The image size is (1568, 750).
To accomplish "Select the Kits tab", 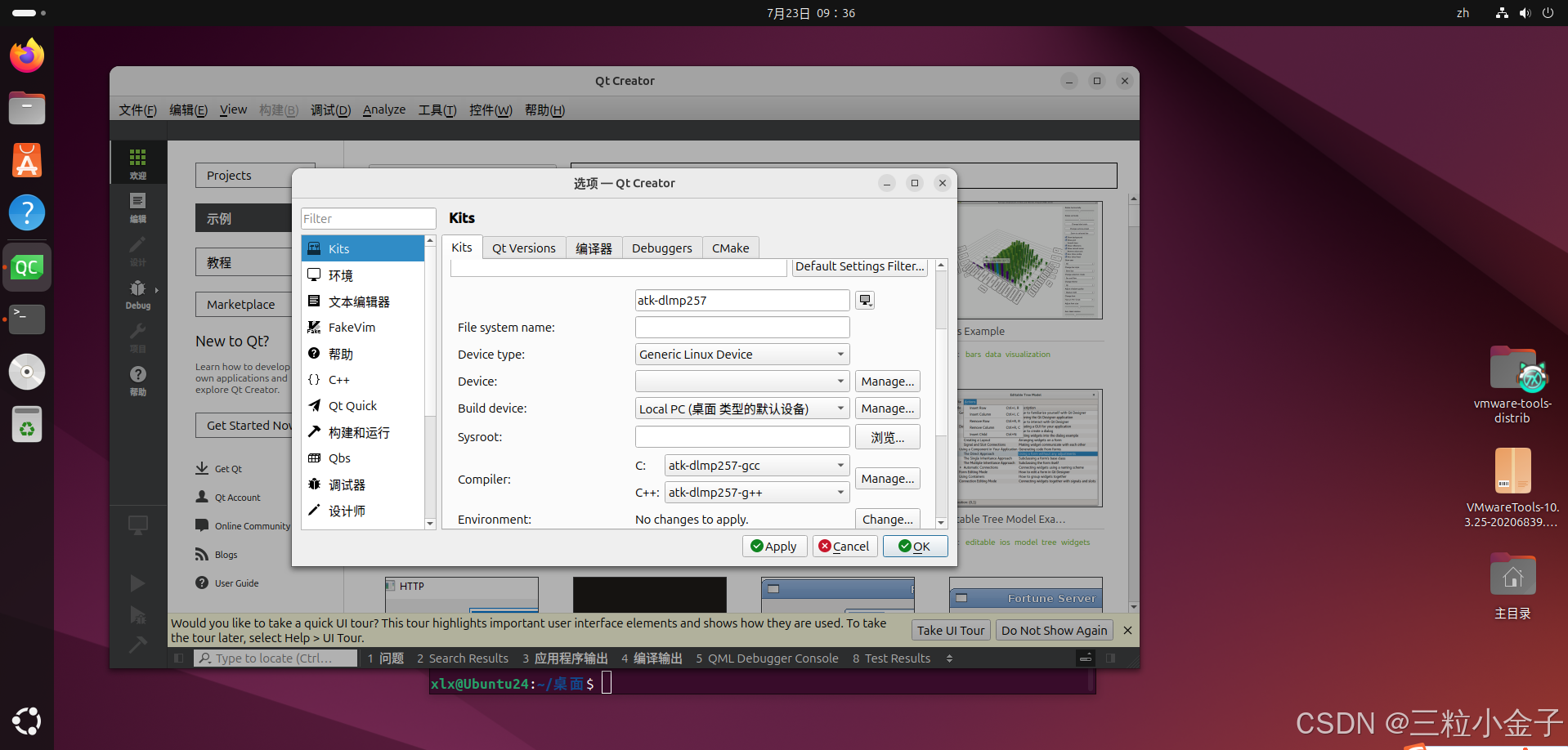I will [462, 248].
